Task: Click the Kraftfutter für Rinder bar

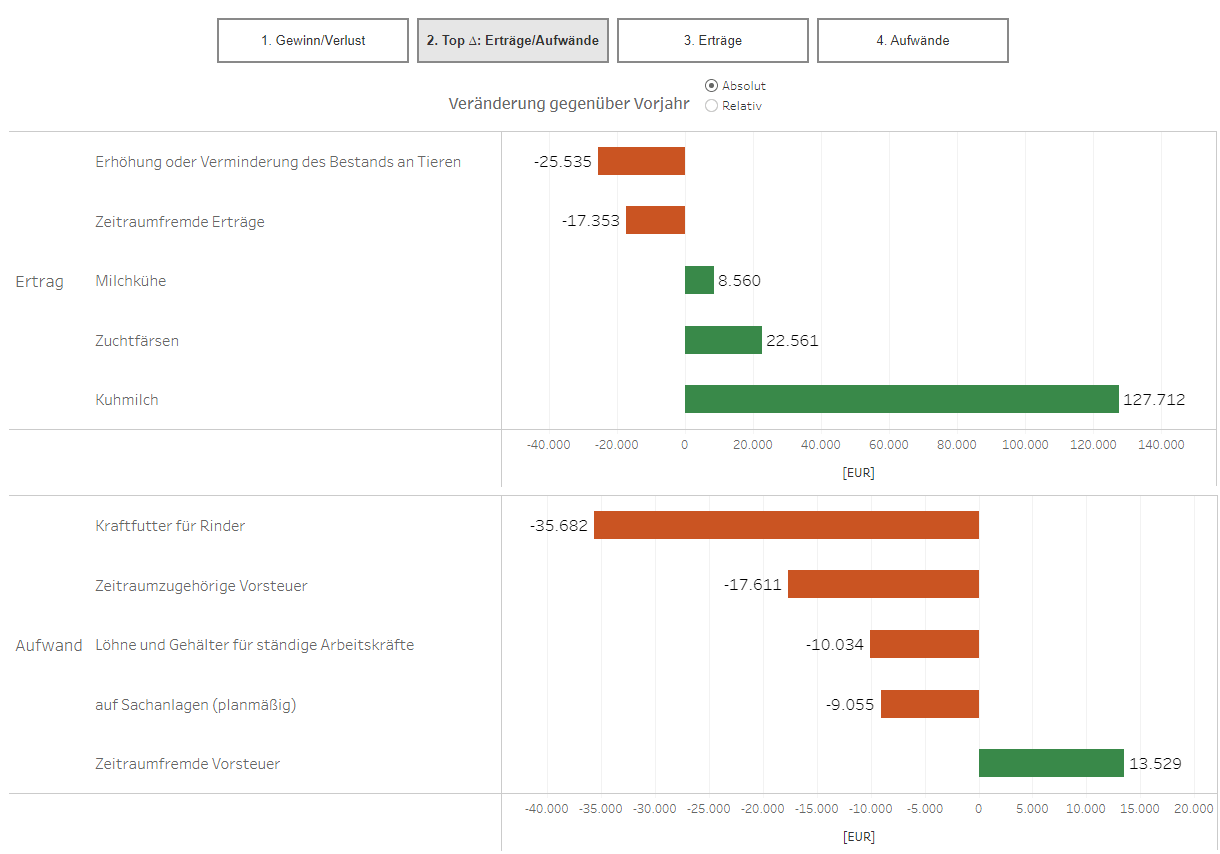Action: click(x=786, y=525)
